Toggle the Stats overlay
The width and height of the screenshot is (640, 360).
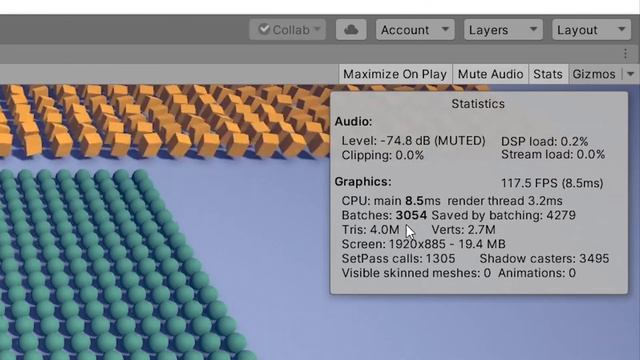(x=548, y=74)
